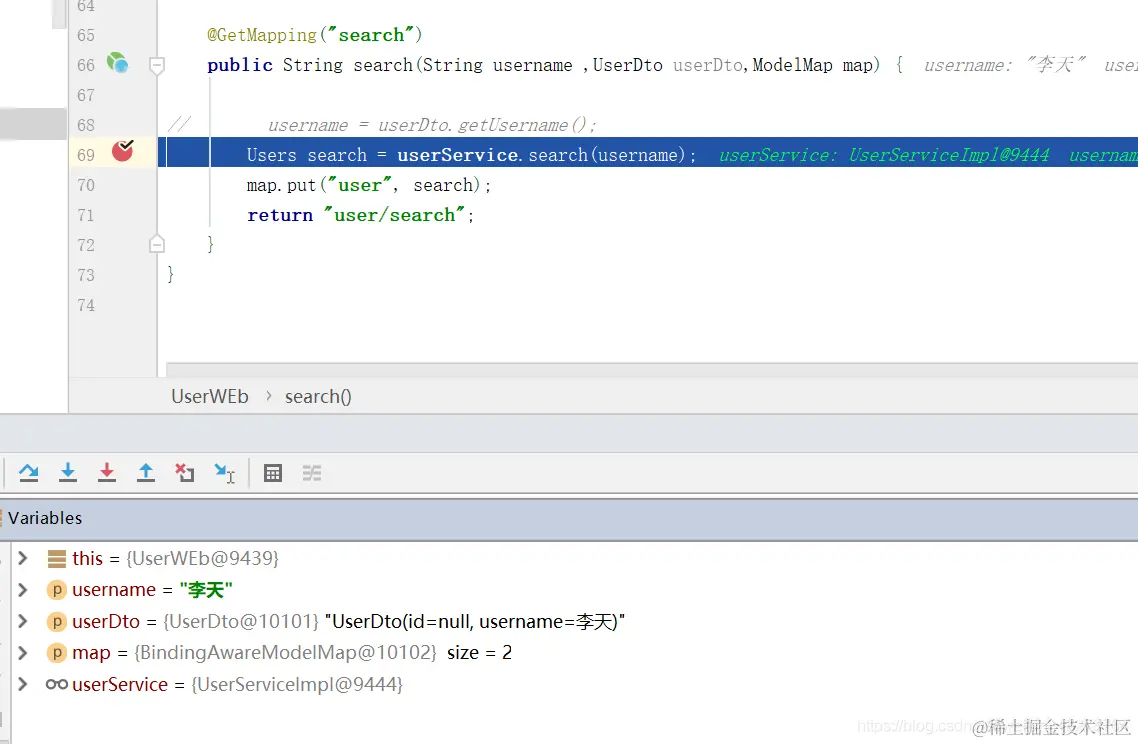Click the ModelMap parameter type on line 66
This screenshot has width=1138, height=744.
pos(793,65)
